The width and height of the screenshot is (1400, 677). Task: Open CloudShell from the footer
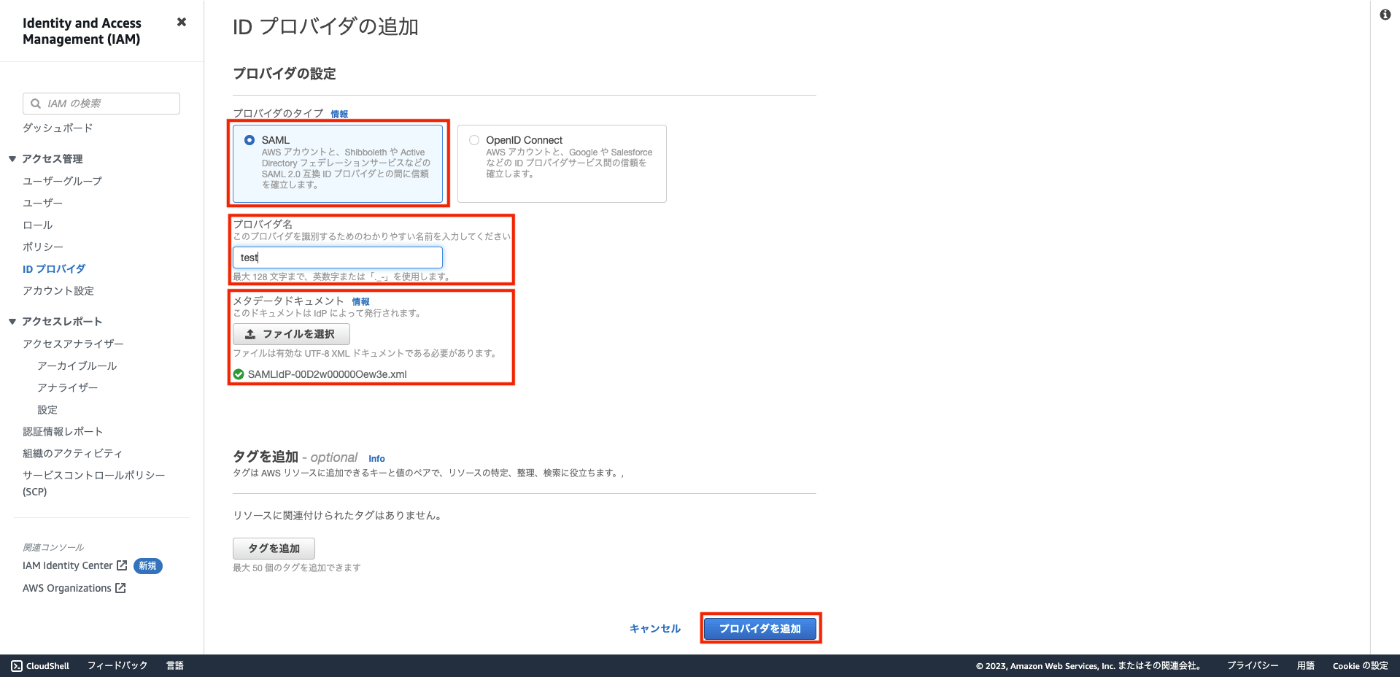coord(40,666)
